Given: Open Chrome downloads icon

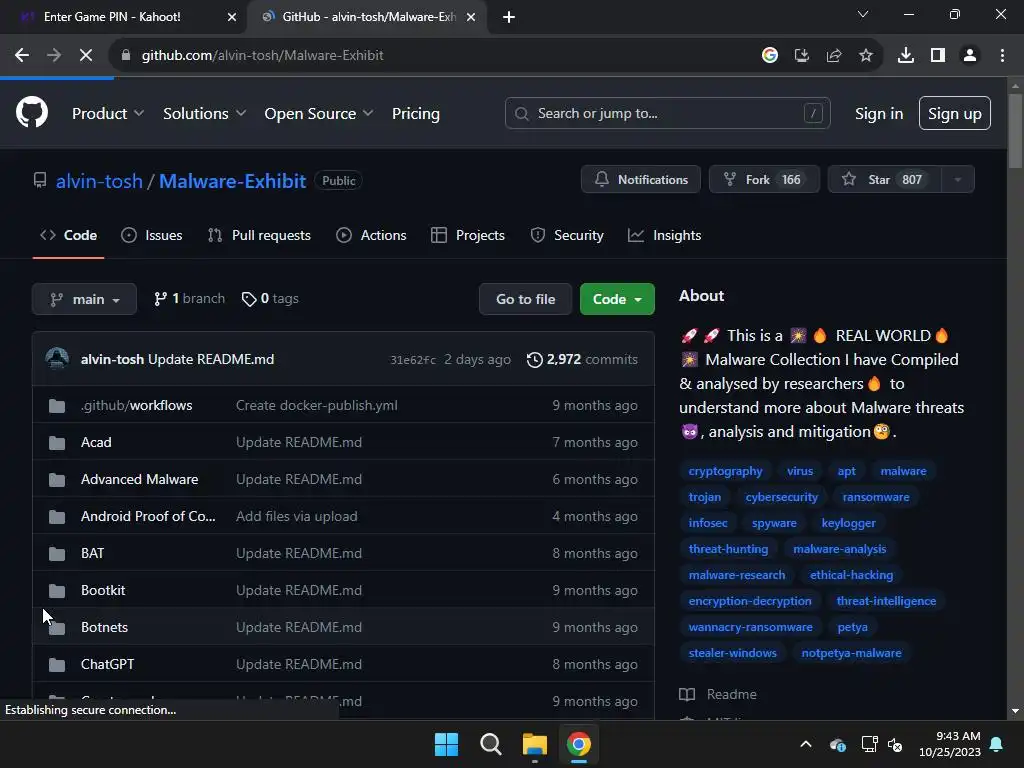Looking at the screenshot, I should tap(906, 56).
